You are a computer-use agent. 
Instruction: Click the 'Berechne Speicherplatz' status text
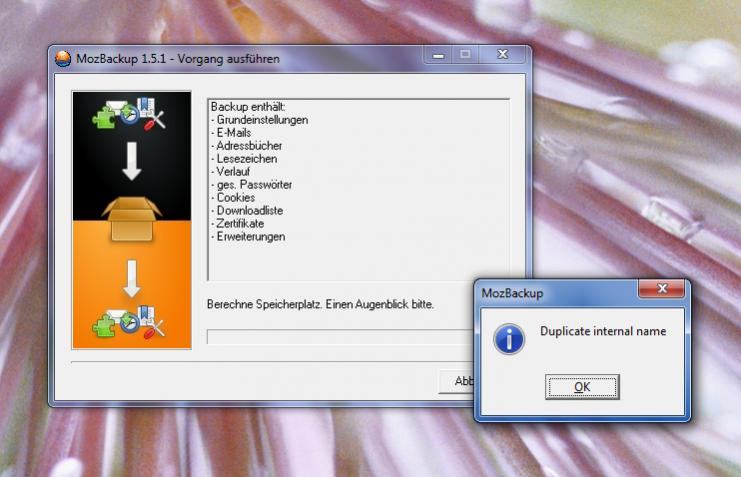(320, 304)
